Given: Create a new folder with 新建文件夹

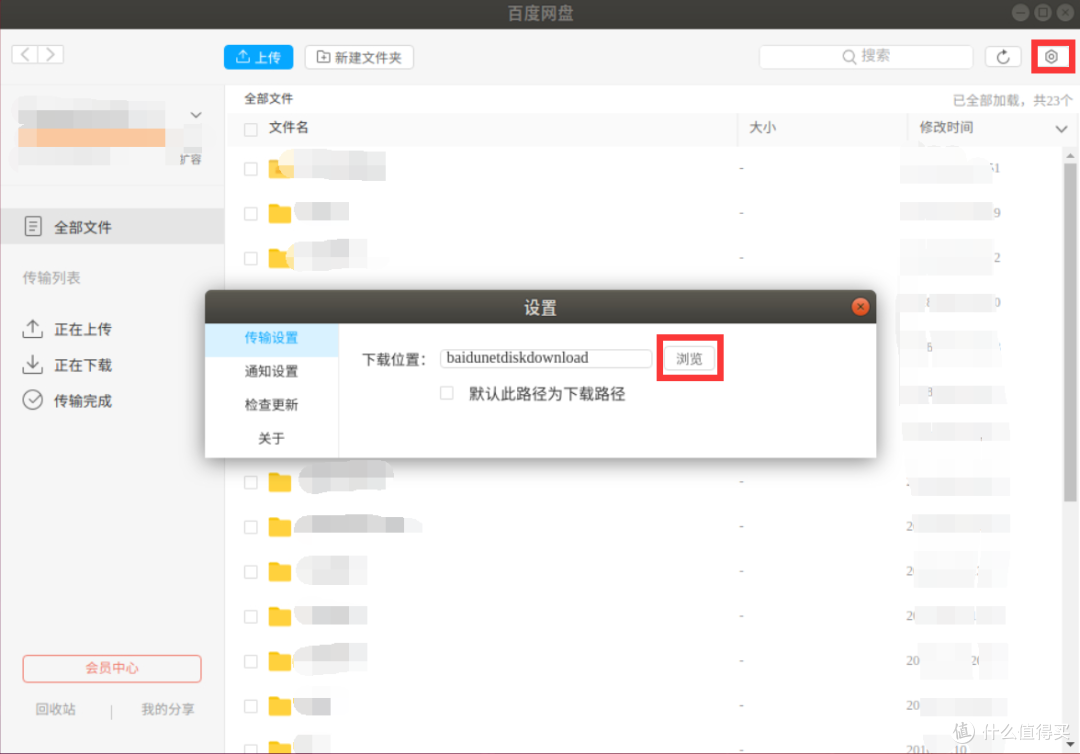Looking at the screenshot, I should coord(359,57).
